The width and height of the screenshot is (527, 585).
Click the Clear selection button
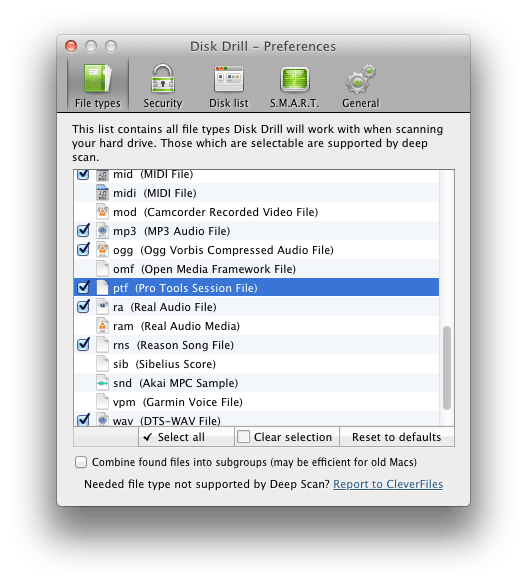point(287,437)
